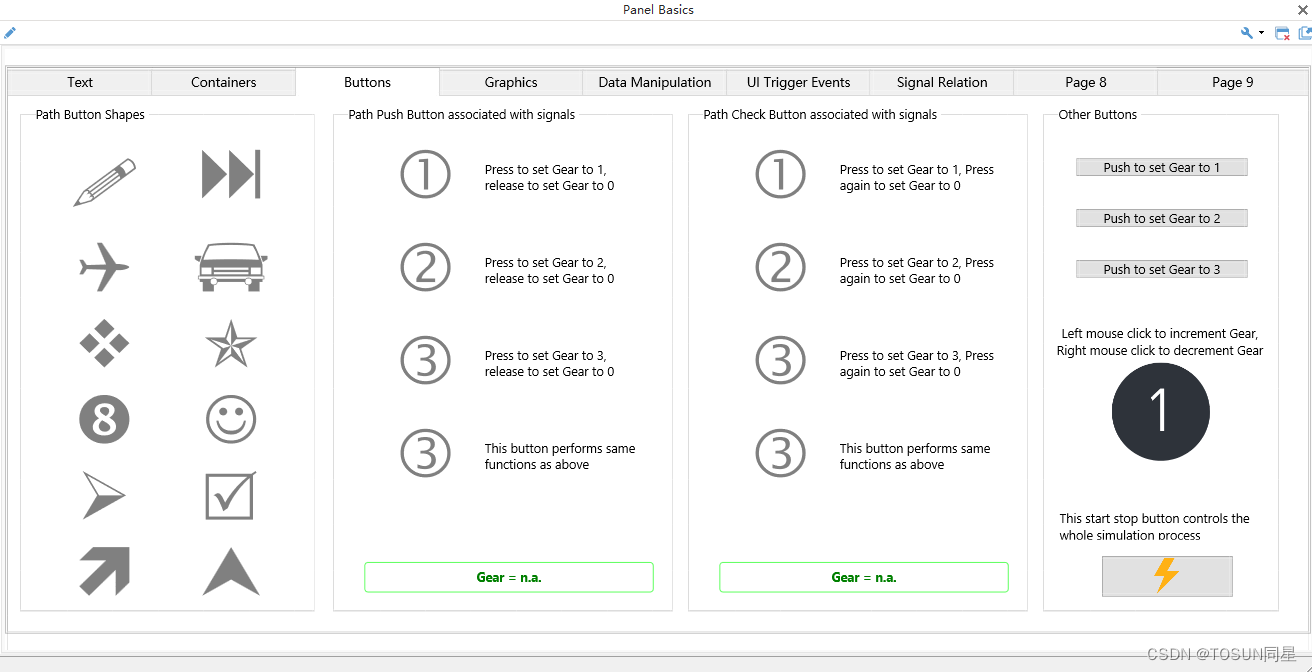The width and height of the screenshot is (1312, 672).
Task: Click the lightning start stop simulation button
Action: click(x=1167, y=576)
